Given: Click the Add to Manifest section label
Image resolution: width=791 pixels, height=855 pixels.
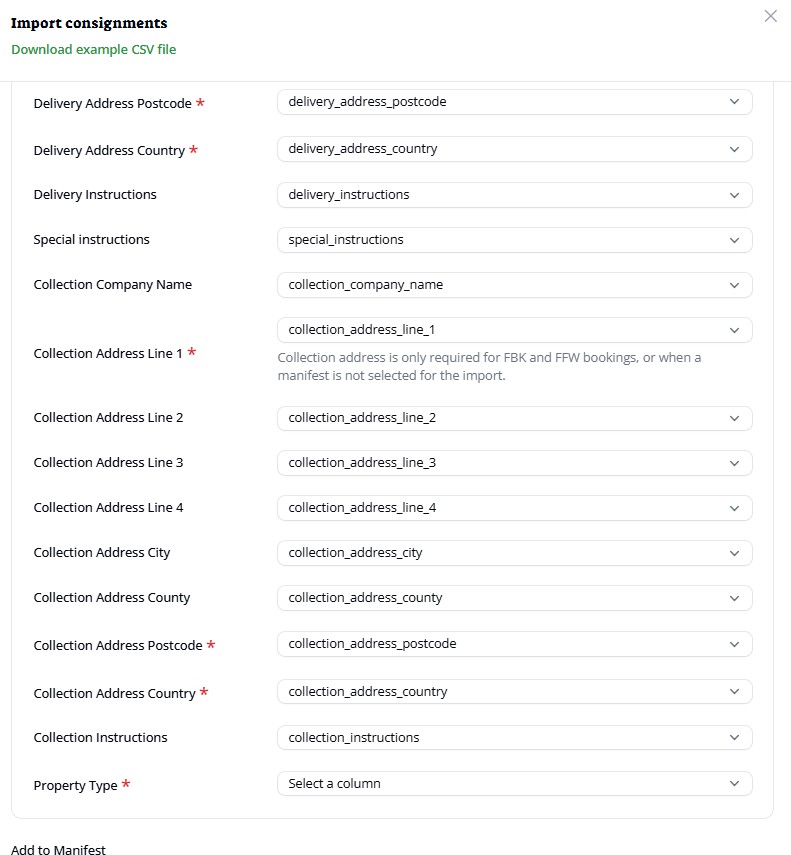Looking at the screenshot, I should coord(58,850).
